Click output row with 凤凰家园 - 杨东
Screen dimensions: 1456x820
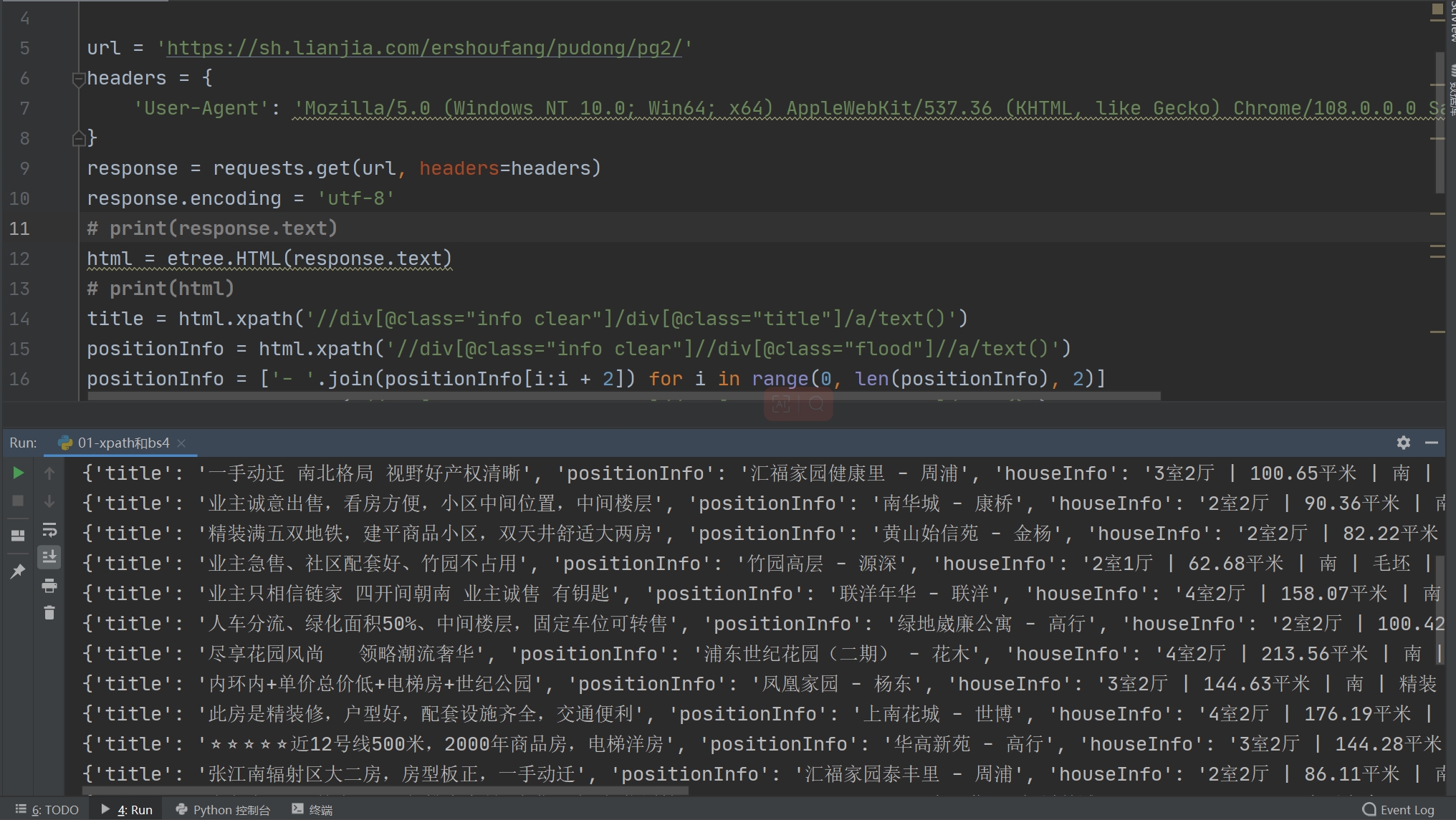coord(762,684)
